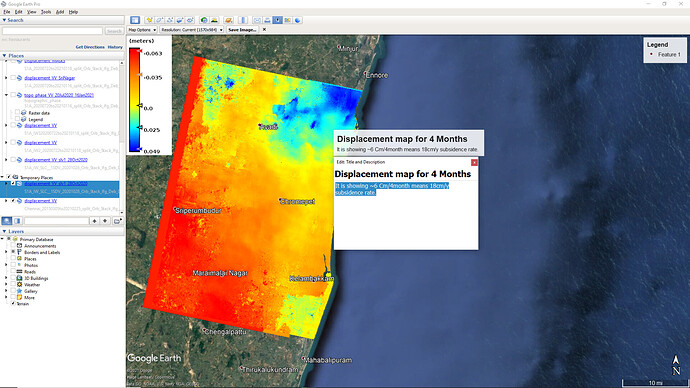Click the Save Image button

point(242,29)
